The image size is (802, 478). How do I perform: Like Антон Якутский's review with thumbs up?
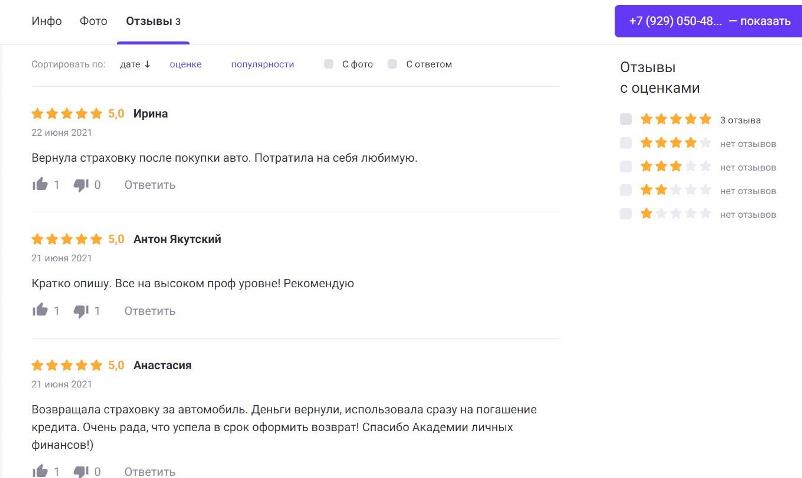pyautogui.click(x=40, y=310)
